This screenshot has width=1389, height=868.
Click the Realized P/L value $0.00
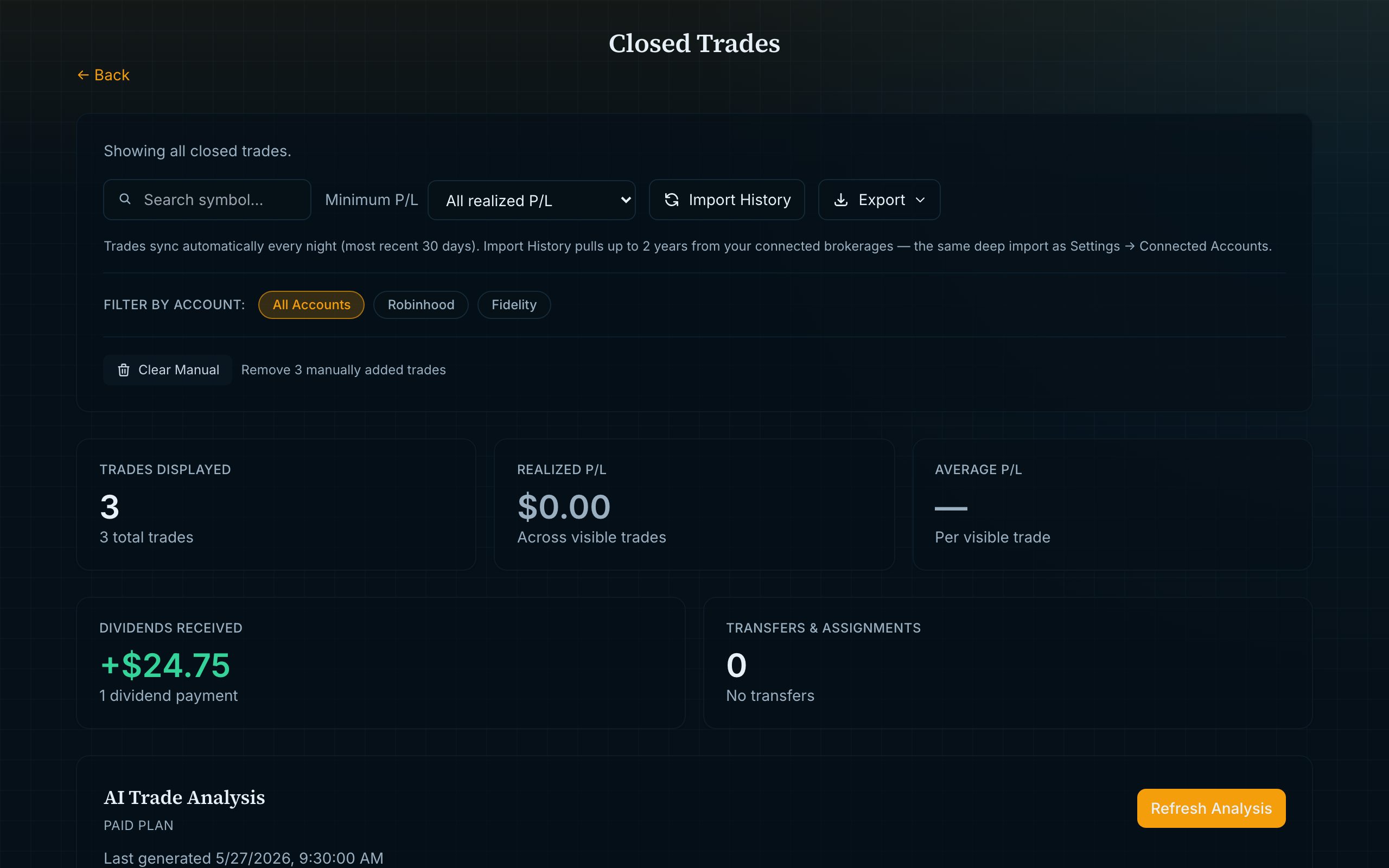pos(564,507)
